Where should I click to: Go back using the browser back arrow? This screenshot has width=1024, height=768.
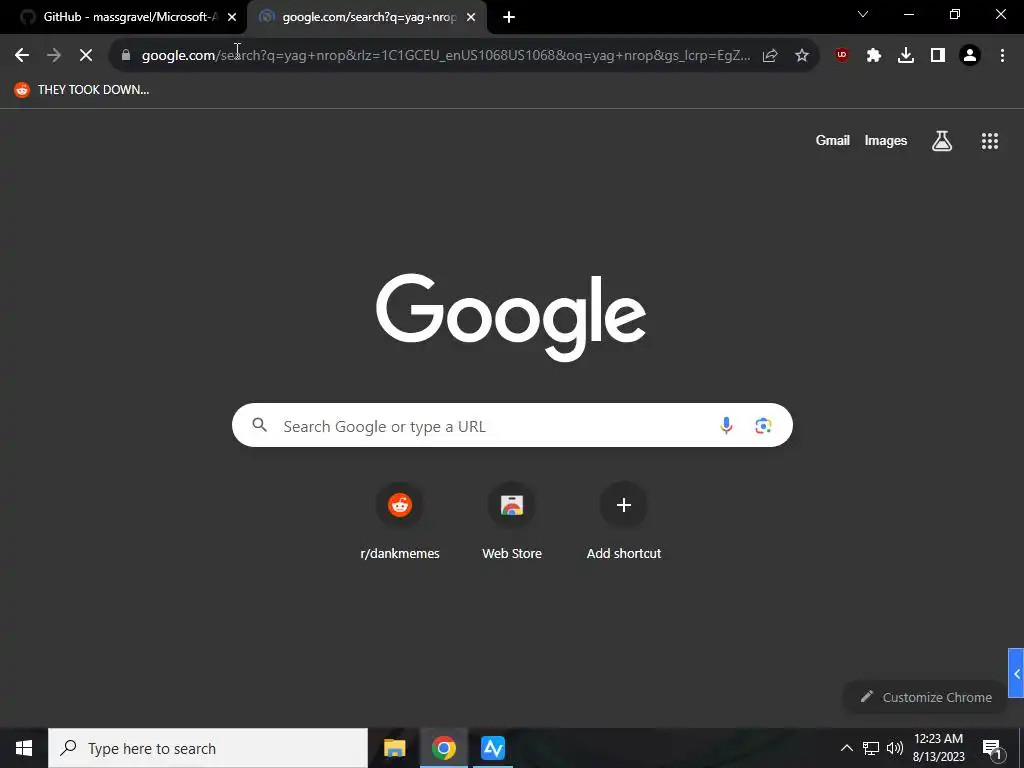[x=22, y=56]
